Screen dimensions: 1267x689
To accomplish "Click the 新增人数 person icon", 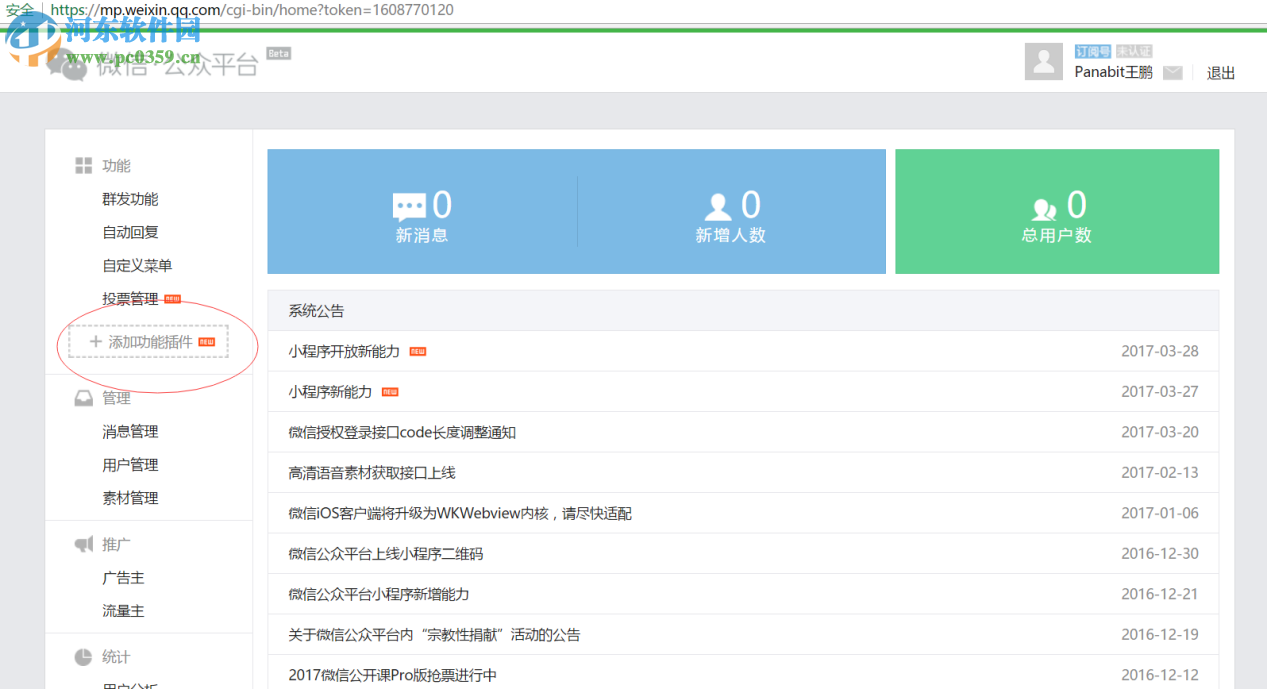I will (718, 207).
